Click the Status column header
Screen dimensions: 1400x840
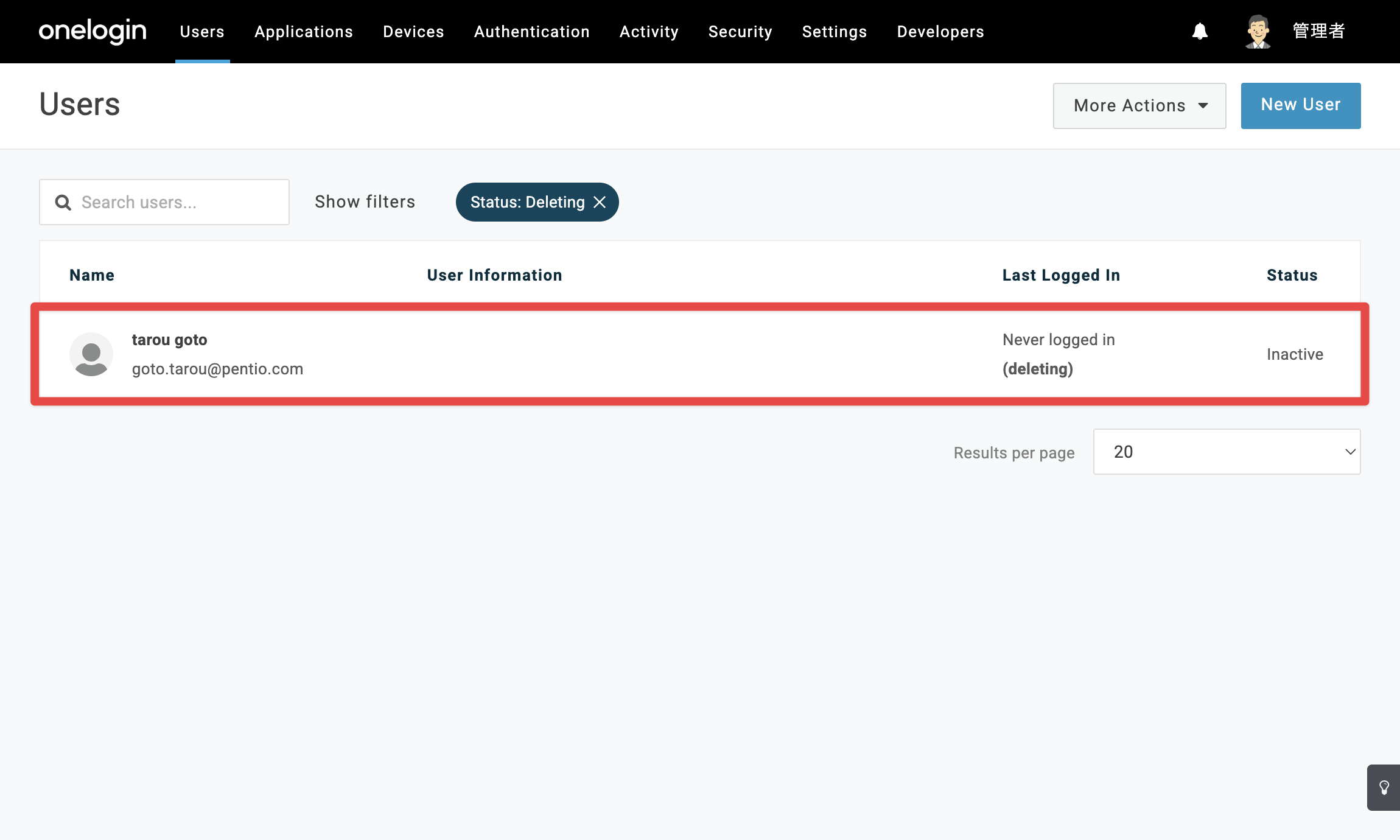click(x=1292, y=275)
